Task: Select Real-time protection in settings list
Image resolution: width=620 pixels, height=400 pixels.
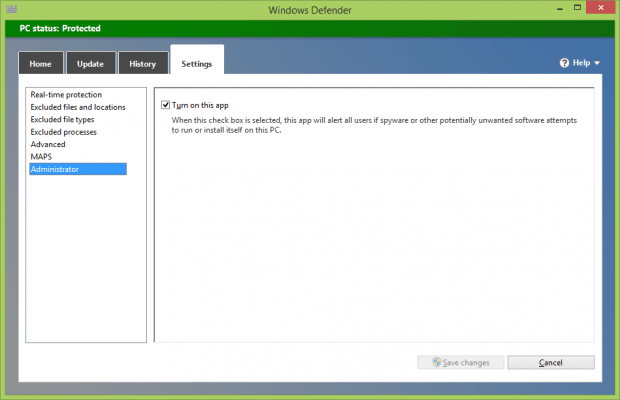Action: click(x=66, y=94)
